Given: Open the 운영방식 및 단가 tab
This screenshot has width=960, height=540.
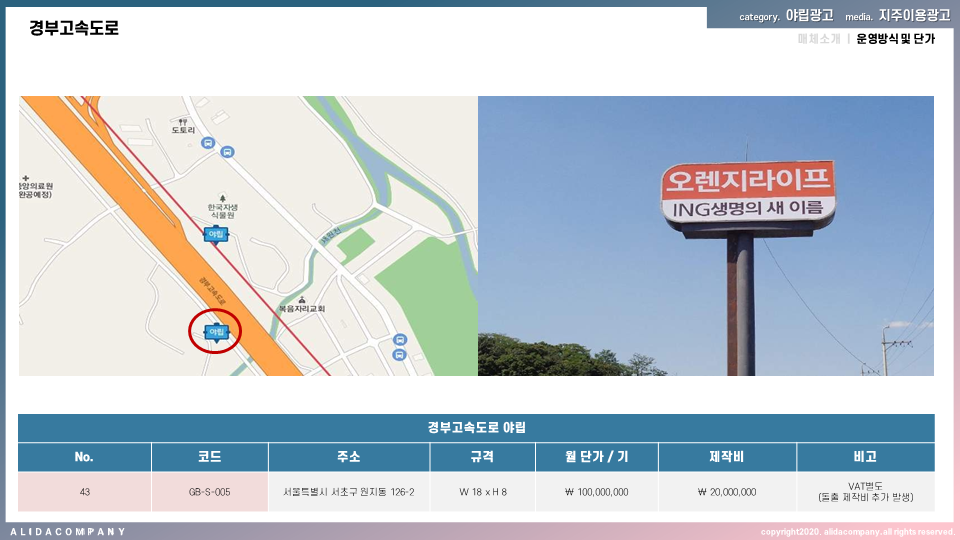Looking at the screenshot, I should point(895,40).
